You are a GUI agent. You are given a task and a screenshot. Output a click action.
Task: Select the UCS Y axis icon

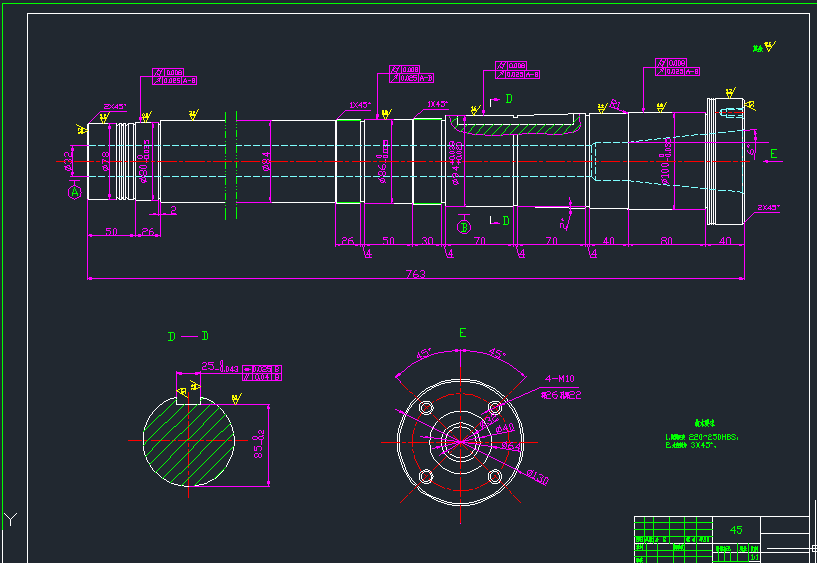point(10,519)
